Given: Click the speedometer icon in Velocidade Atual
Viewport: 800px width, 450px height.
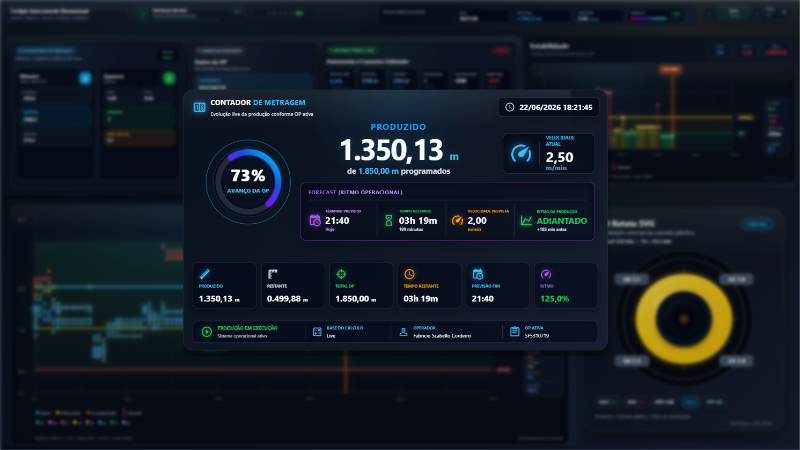Looking at the screenshot, I should pyautogui.click(x=521, y=154).
